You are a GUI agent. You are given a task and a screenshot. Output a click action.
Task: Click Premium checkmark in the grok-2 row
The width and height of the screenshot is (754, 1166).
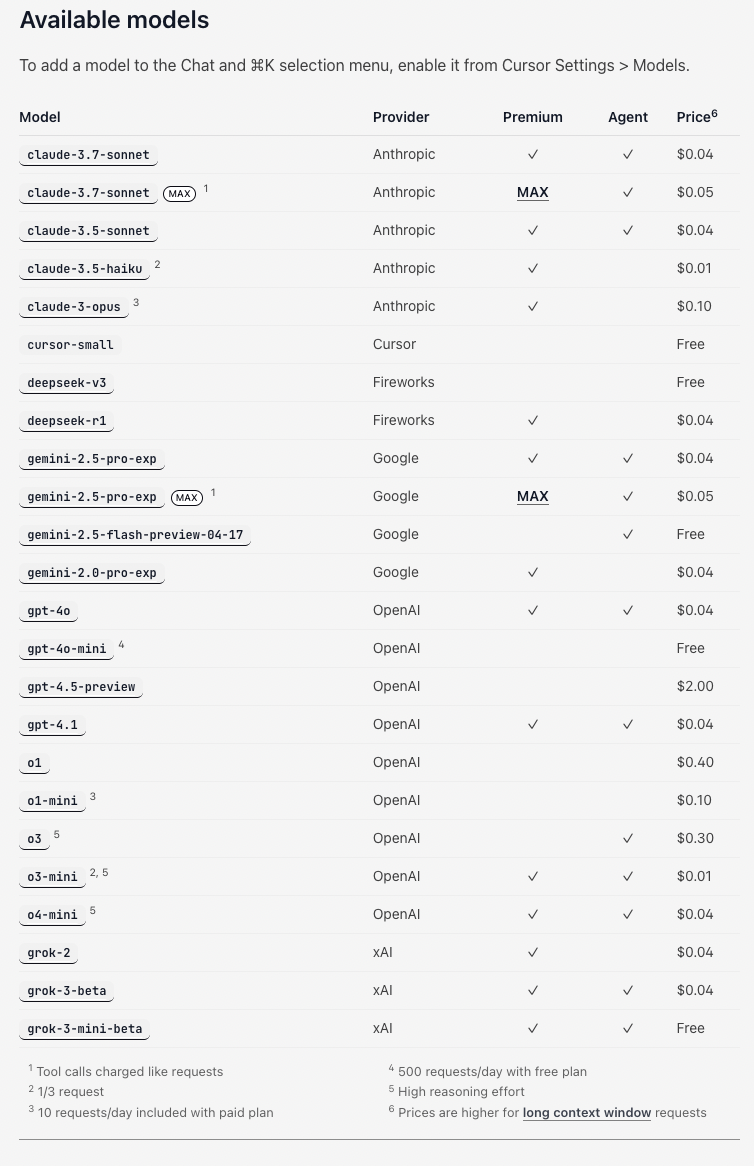533,952
